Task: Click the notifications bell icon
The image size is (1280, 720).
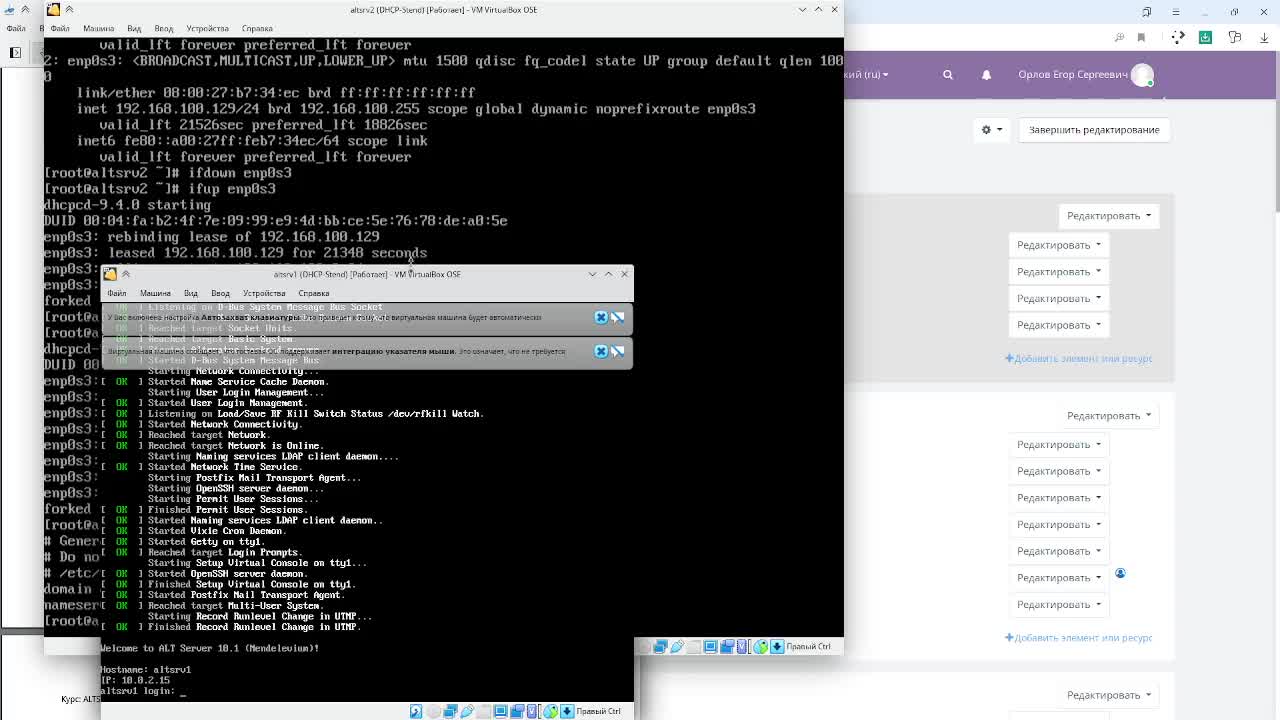Action: coord(986,74)
